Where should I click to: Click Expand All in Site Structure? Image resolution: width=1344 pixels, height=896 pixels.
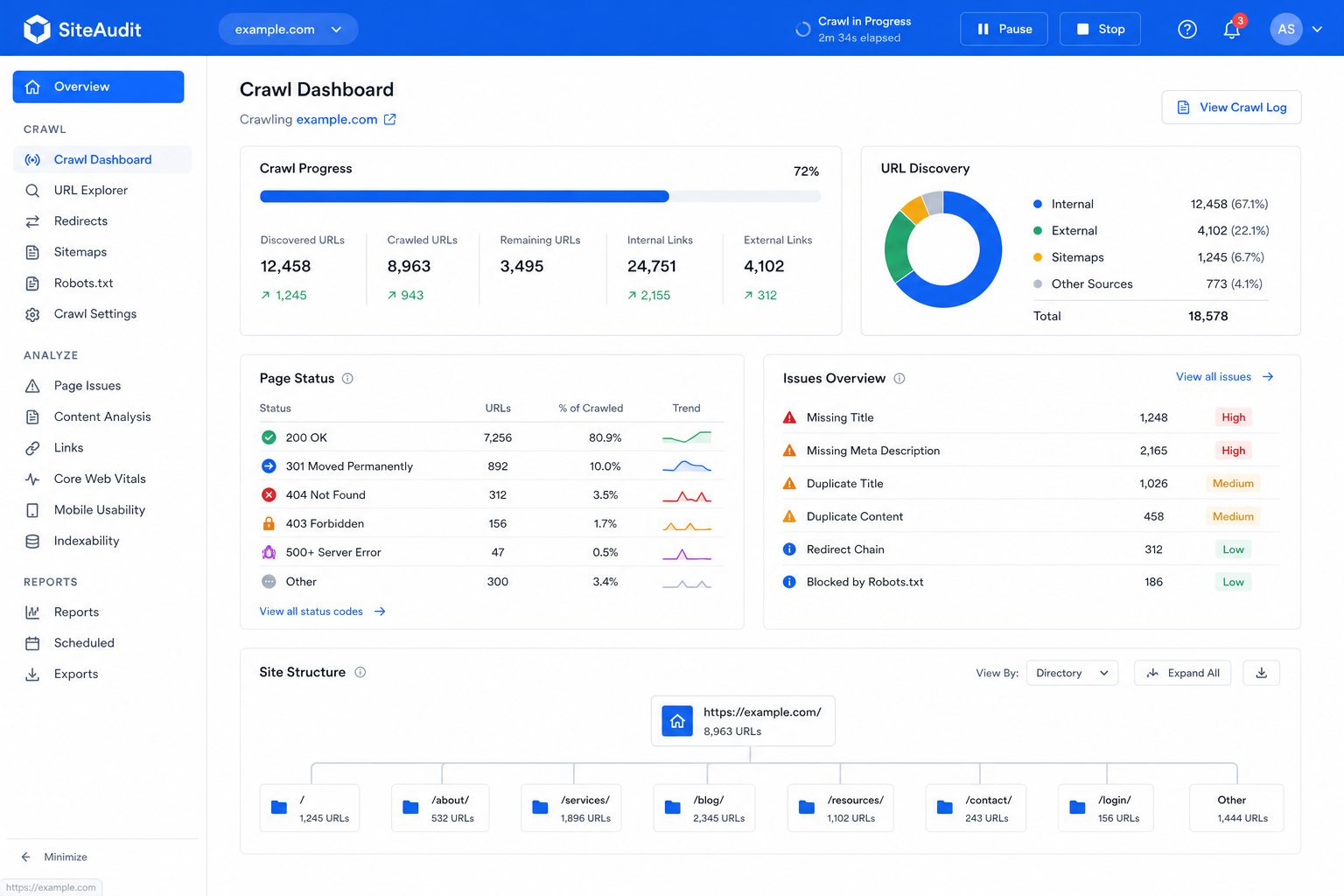[1183, 673]
